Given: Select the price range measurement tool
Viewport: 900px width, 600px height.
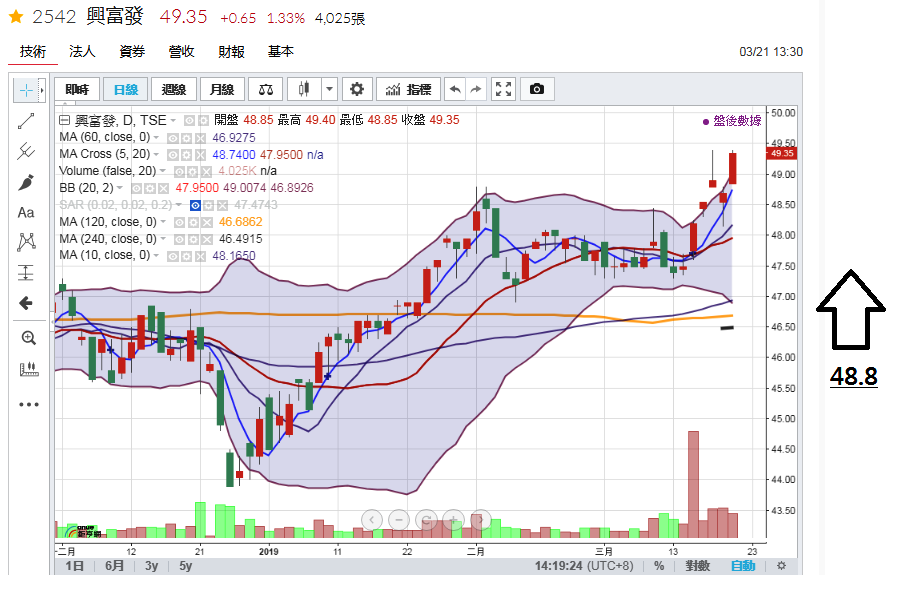Looking at the screenshot, I should click(x=26, y=272).
